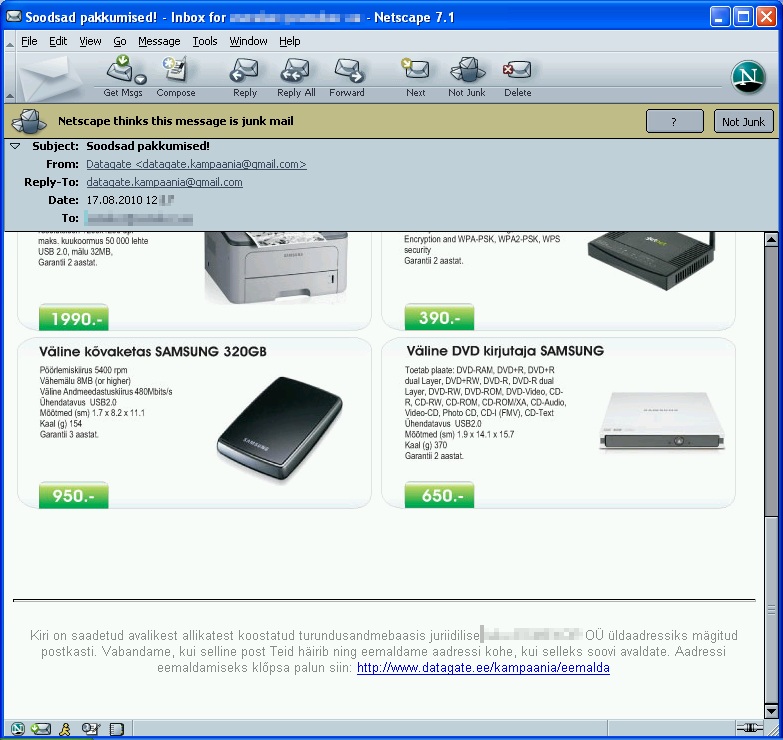Minimize the Netscape window
Screen dimensions: 783x740
click(719, 17)
